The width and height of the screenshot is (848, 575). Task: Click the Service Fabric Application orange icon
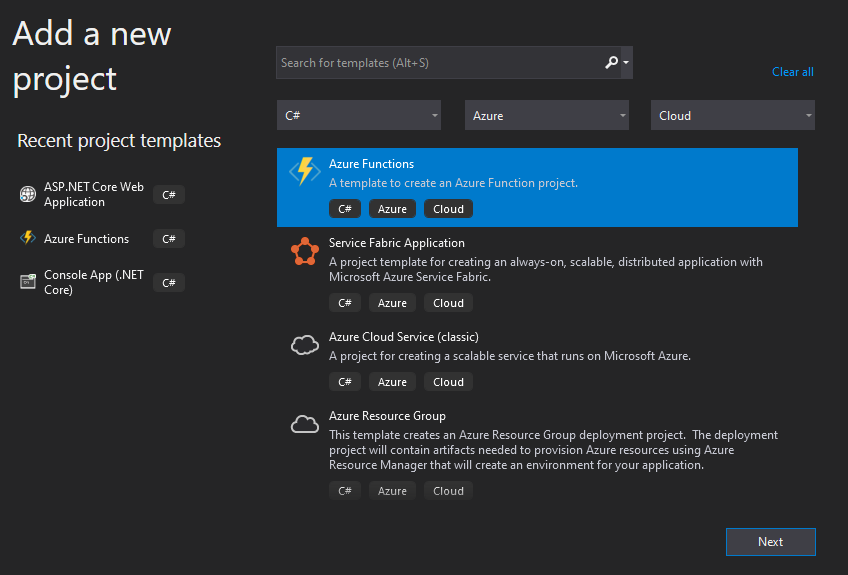tap(305, 252)
